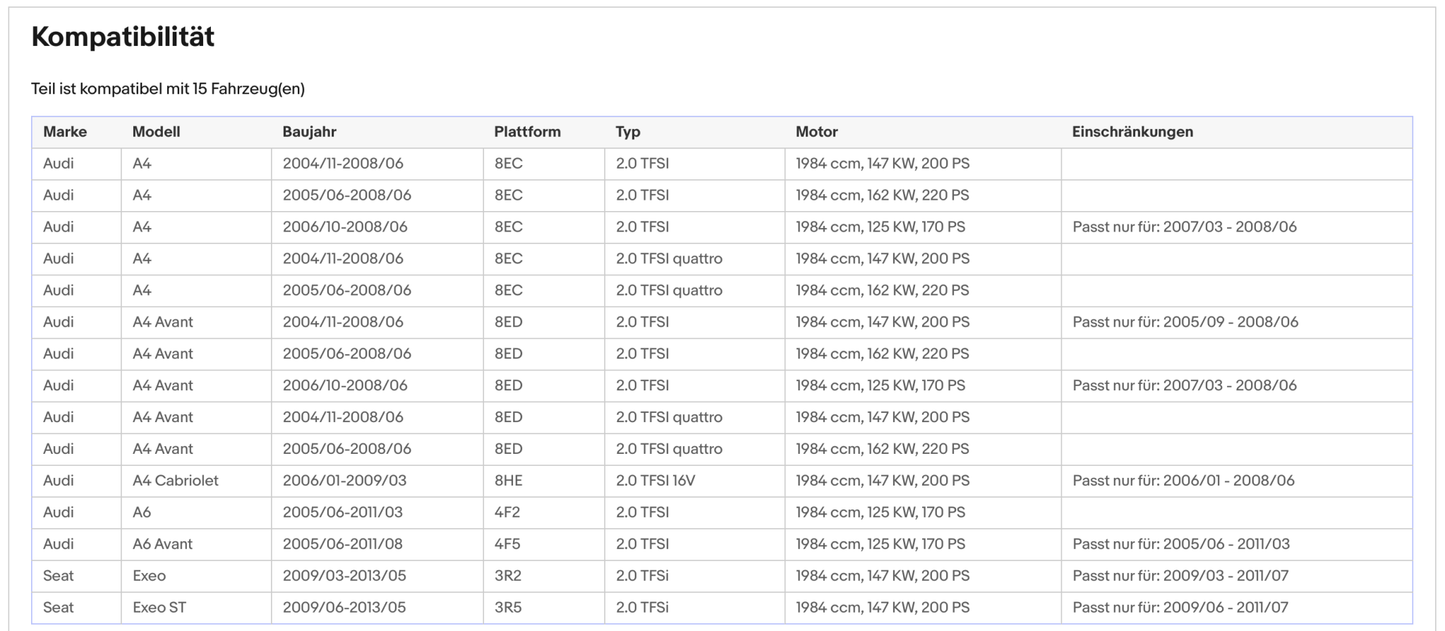Select the 2.0 TFSI 16V type cell
Viewport: 1445px width, 631px height.
pyautogui.click(x=655, y=481)
